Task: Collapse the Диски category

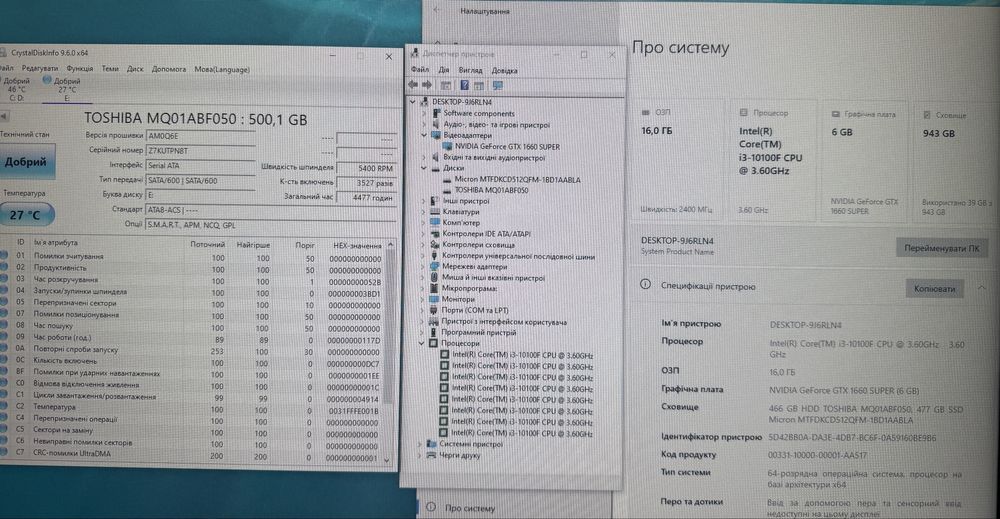Action: coord(424,168)
